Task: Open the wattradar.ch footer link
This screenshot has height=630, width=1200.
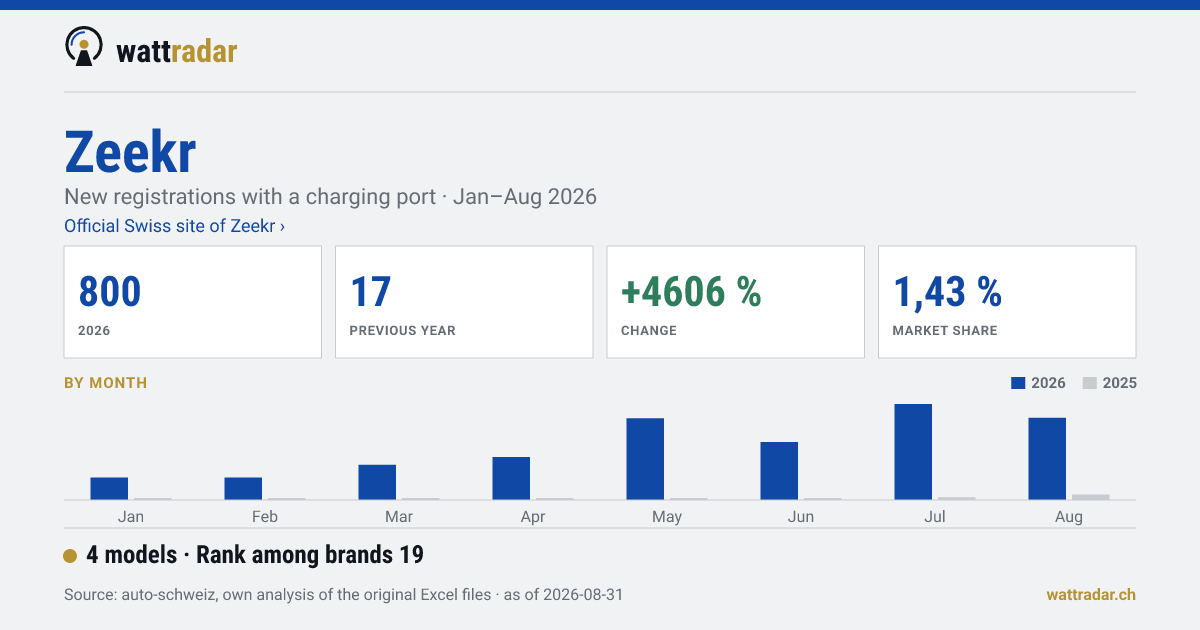Action: (1091, 594)
